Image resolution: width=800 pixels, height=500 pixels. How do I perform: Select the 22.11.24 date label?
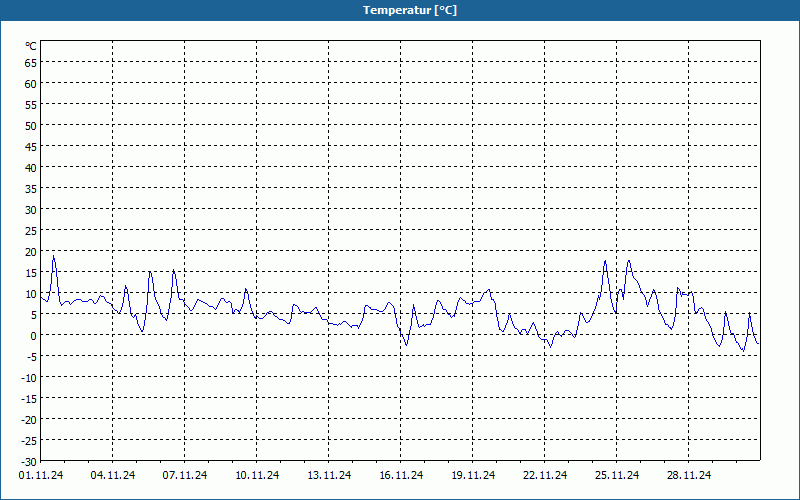[x=545, y=476]
